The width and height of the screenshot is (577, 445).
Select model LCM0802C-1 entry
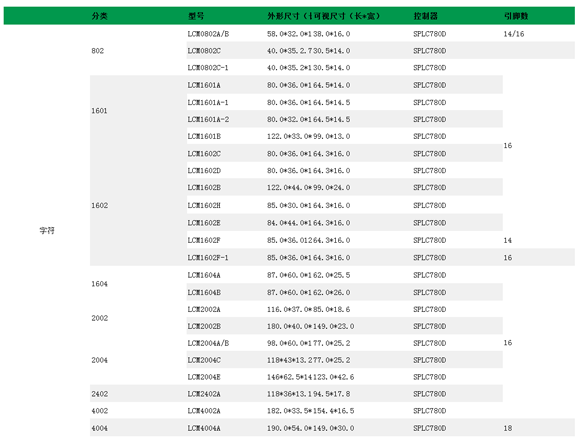coord(208,68)
